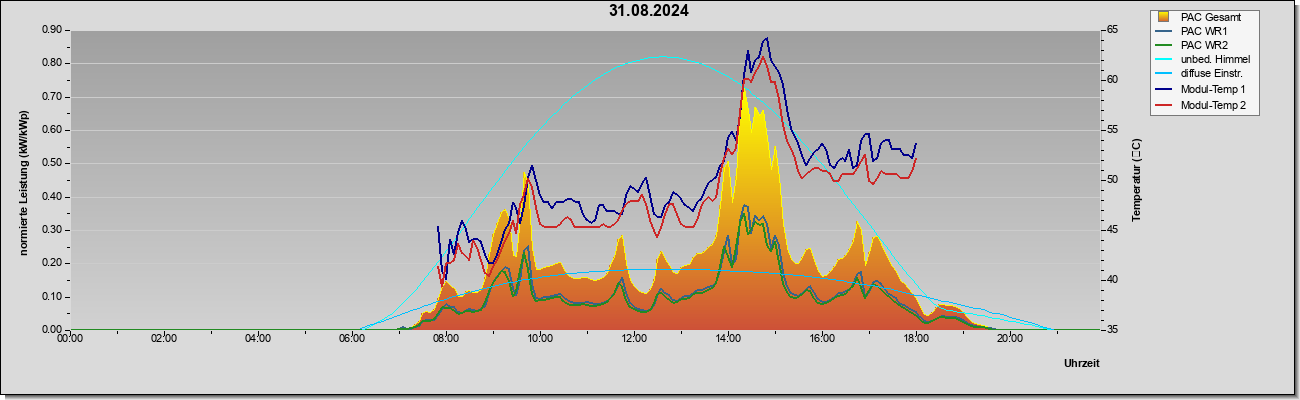Click the 10:00 time tick label
Screen dimensions: 1300x400
click(540, 340)
